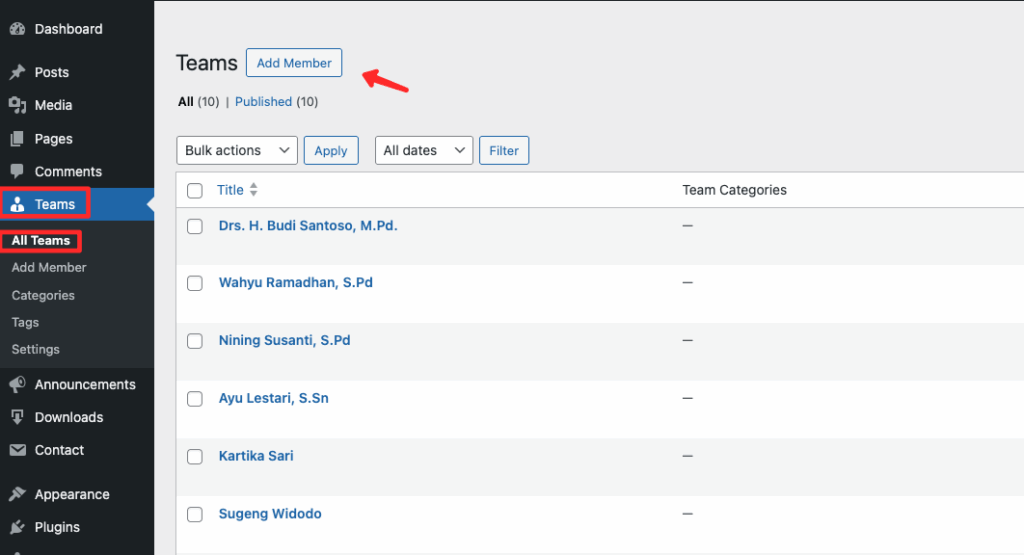The width and height of the screenshot is (1024, 555).
Task: Click the Media library icon
Action: click(18, 105)
